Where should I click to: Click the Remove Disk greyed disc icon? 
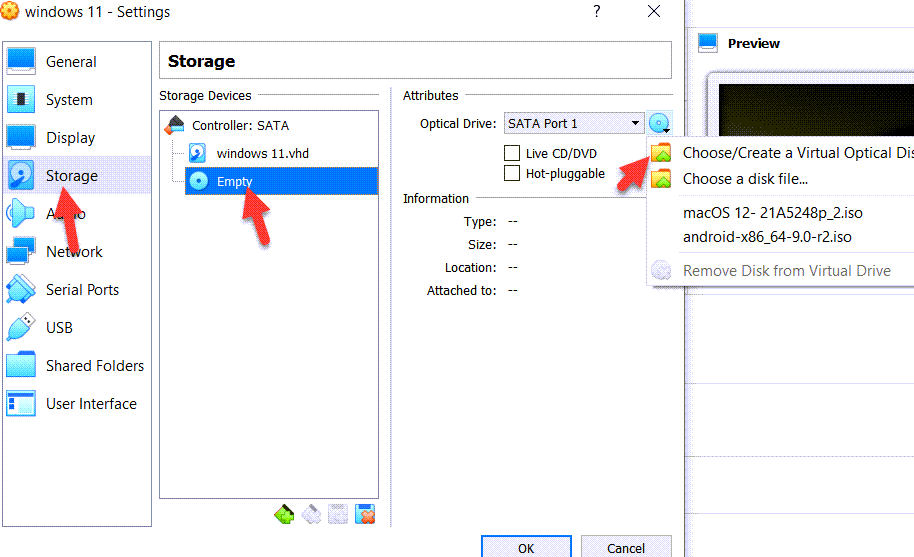[x=661, y=270]
